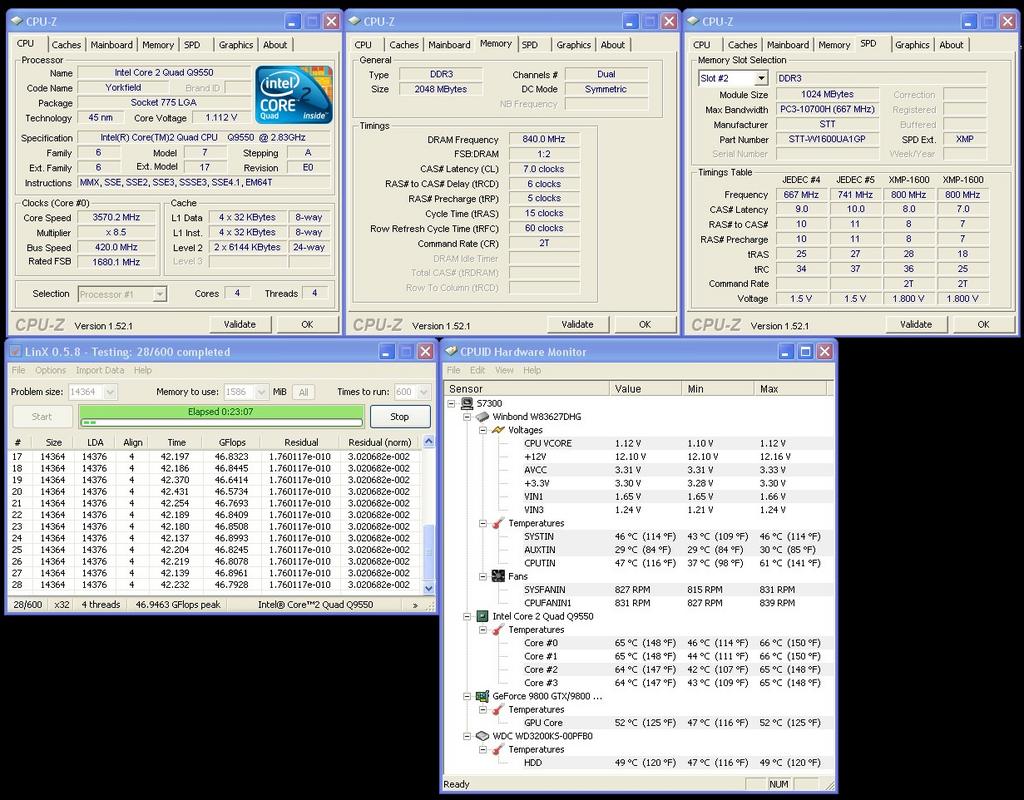1024x800 pixels.
Task: Collapse the Winbond W83627DHG node
Action: click(467, 417)
